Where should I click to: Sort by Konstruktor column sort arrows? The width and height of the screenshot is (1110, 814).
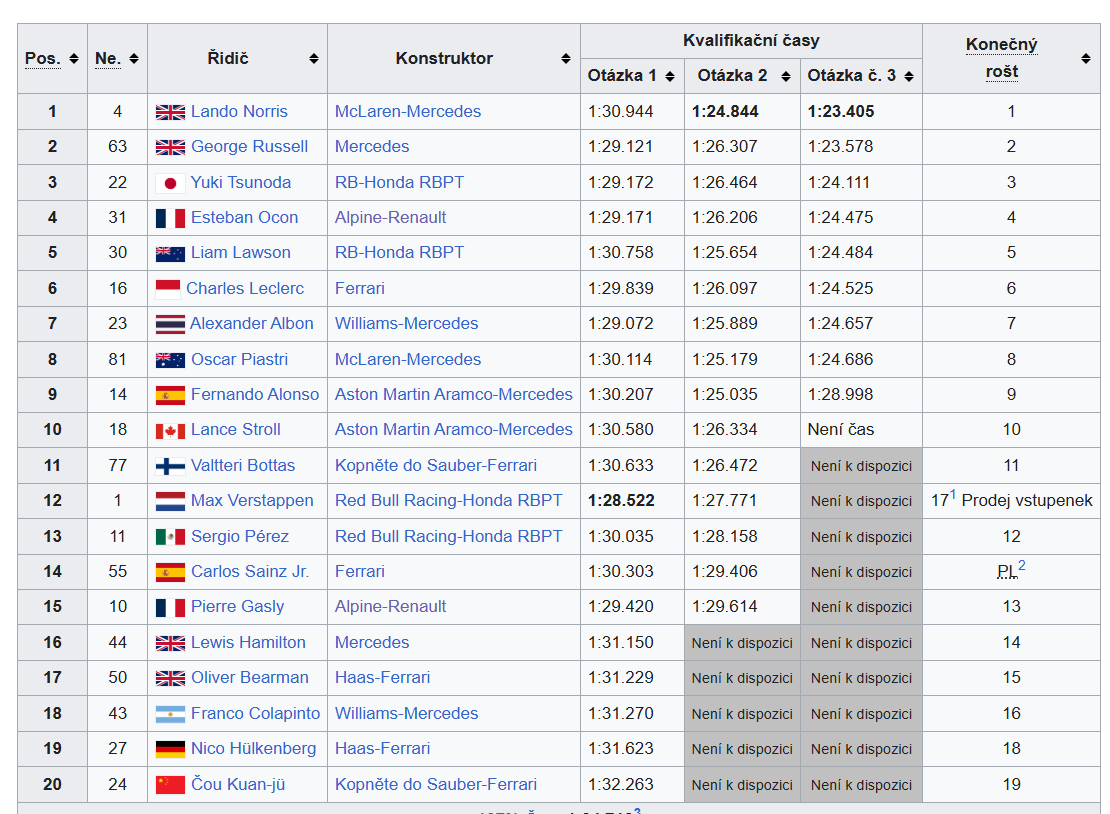click(x=566, y=59)
